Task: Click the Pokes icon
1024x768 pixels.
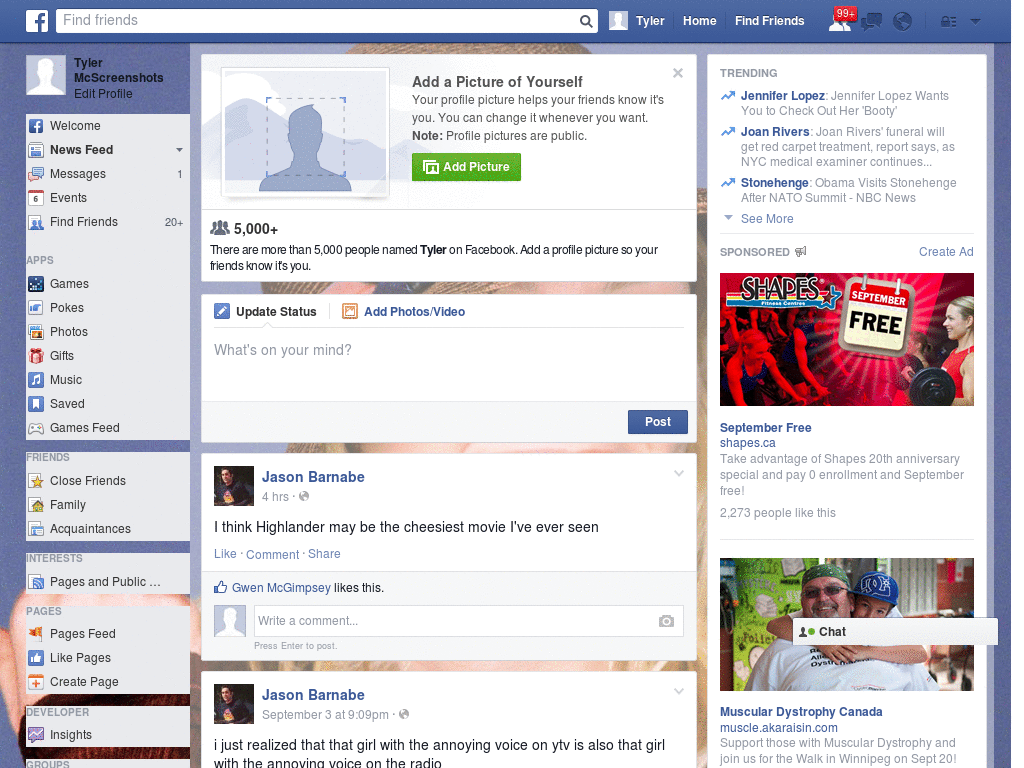Action: point(36,308)
